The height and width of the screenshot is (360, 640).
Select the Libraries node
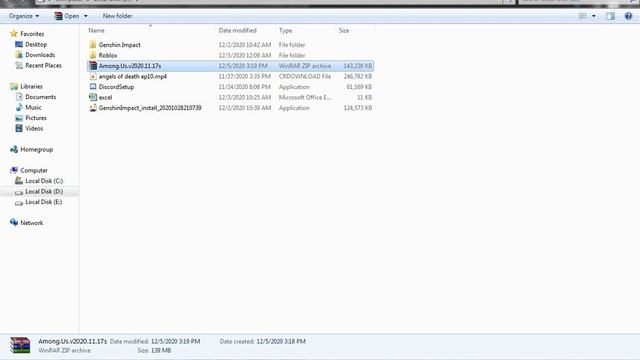(31, 86)
